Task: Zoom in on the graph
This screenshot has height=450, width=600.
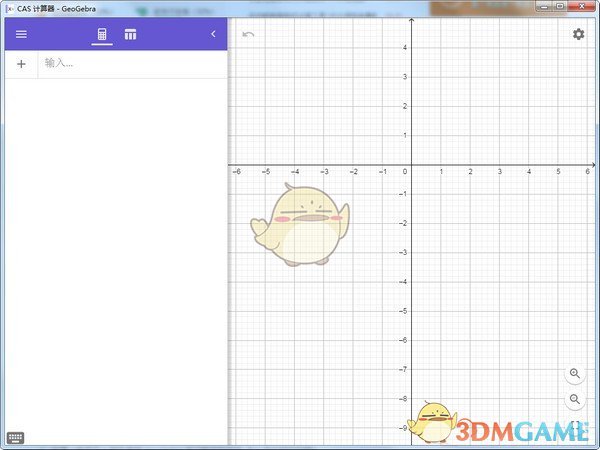Action: pos(575,373)
